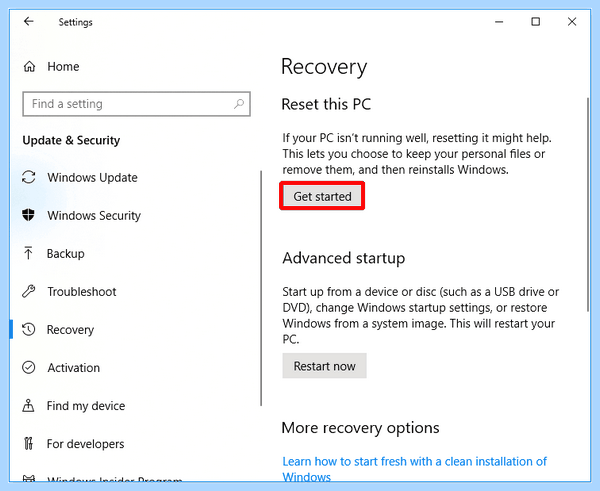Image resolution: width=600 pixels, height=491 pixels.
Task: Close the Settings window
Action: click(572, 21)
